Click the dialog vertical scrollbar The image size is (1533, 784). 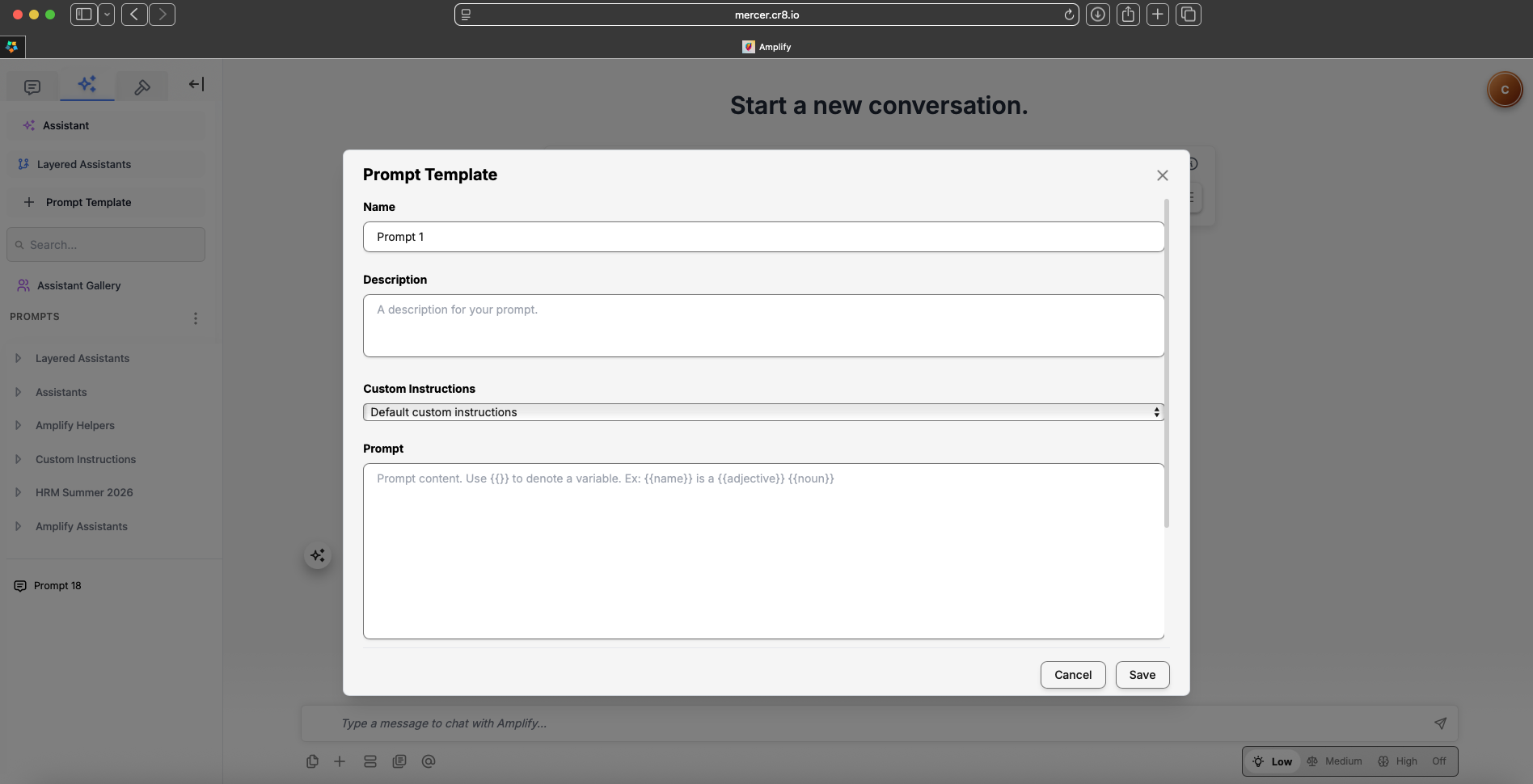pos(1167,364)
